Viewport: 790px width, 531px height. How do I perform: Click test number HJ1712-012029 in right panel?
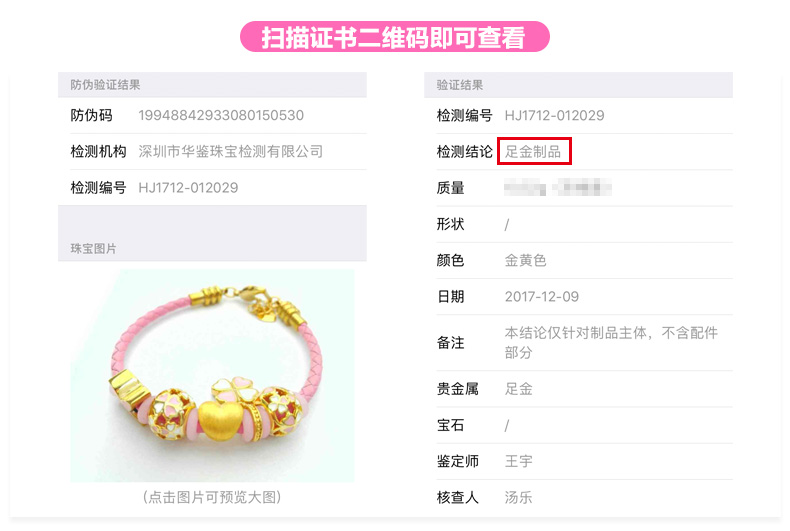[554, 115]
